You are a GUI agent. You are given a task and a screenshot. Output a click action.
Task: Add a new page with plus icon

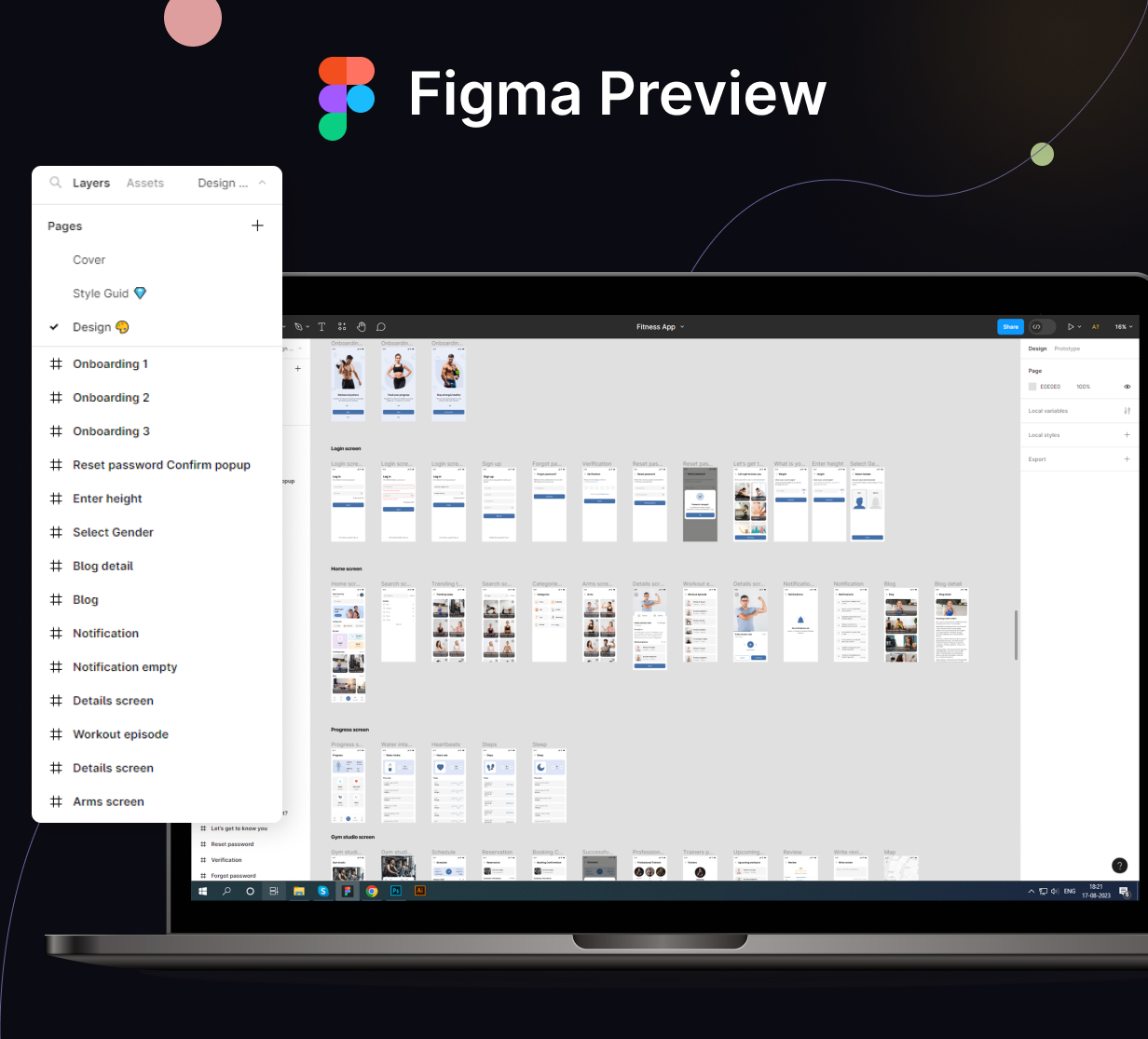[258, 226]
